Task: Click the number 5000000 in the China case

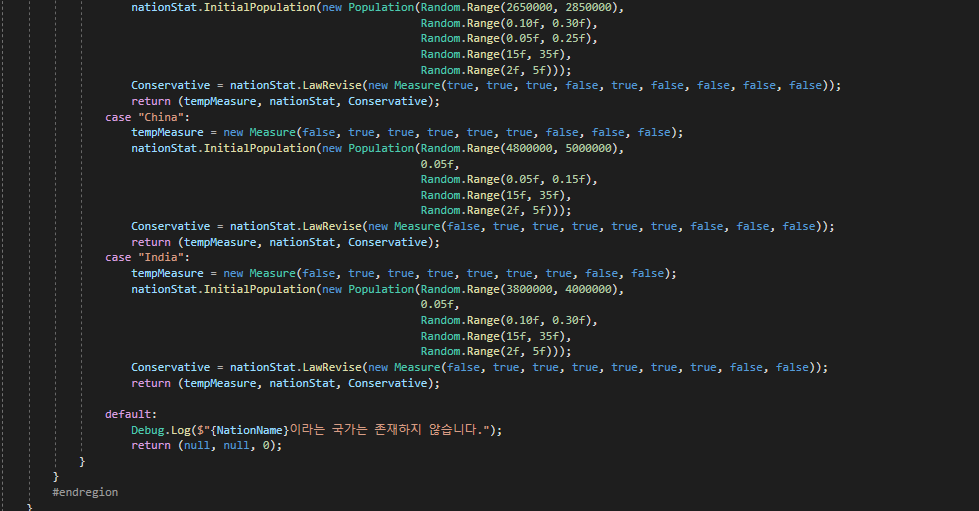Action: (x=589, y=149)
